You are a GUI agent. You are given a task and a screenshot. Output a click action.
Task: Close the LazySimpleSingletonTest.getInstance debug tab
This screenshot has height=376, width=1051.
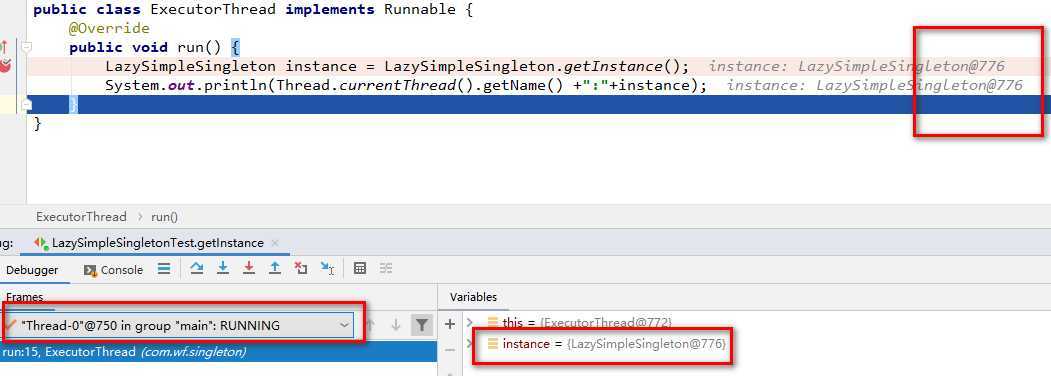pyautogui.click(x=275, y=243)
